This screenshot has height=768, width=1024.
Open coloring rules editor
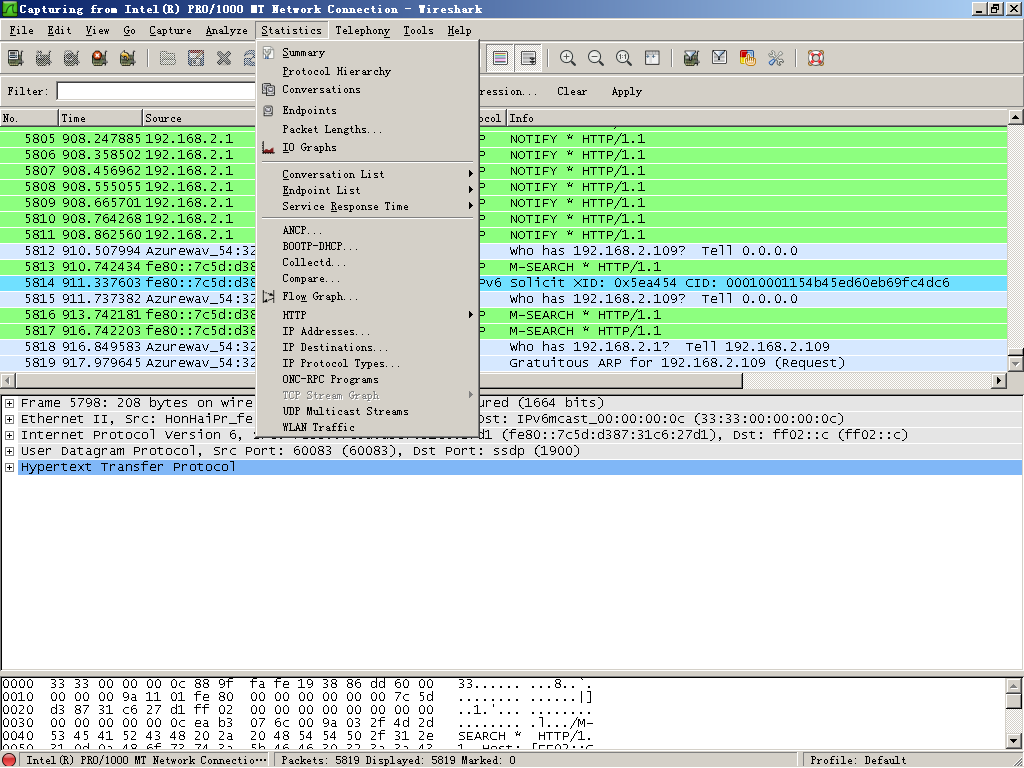(748, 58)
